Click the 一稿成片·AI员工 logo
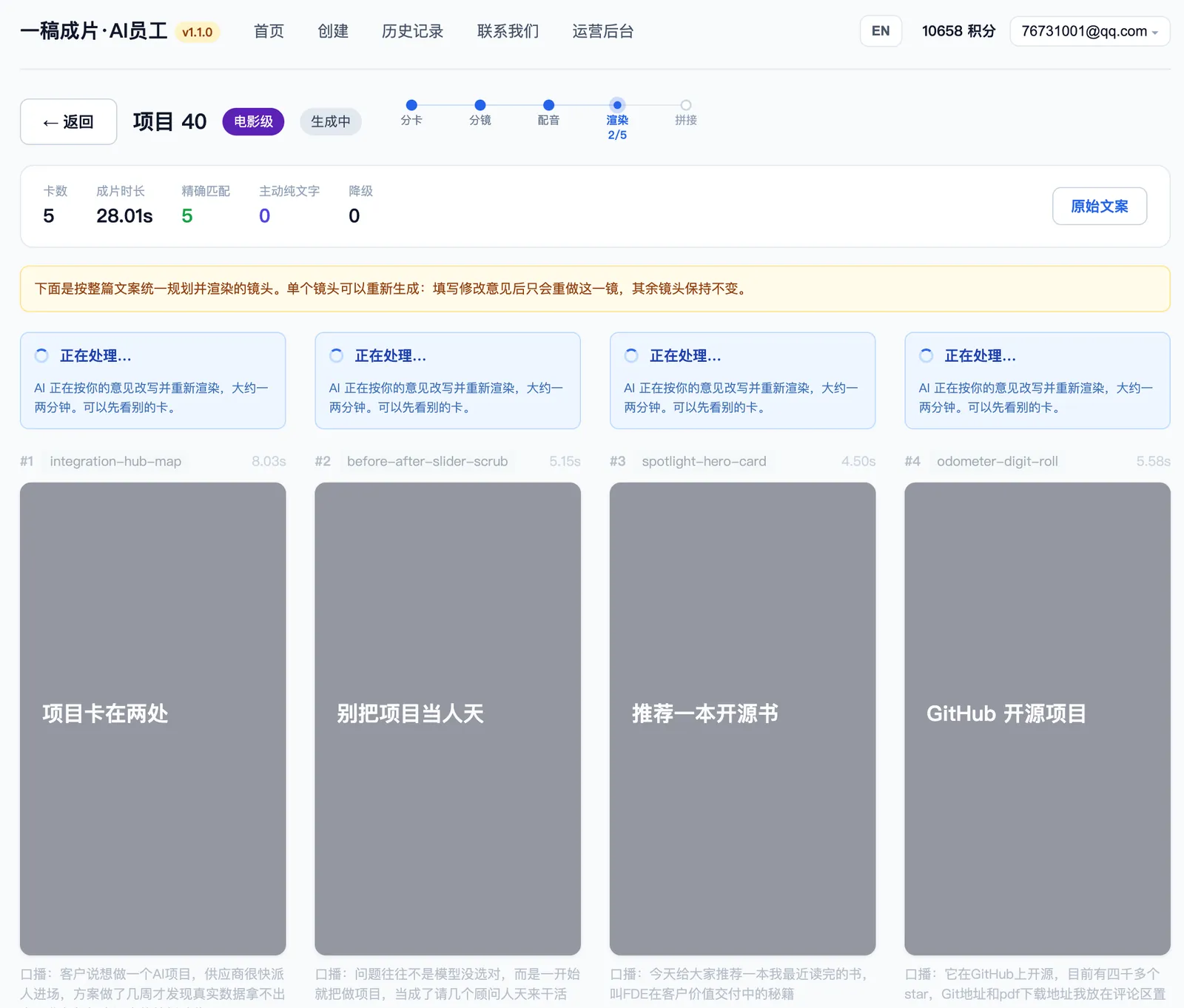The image size is (1184, 1008). (94, 31)
